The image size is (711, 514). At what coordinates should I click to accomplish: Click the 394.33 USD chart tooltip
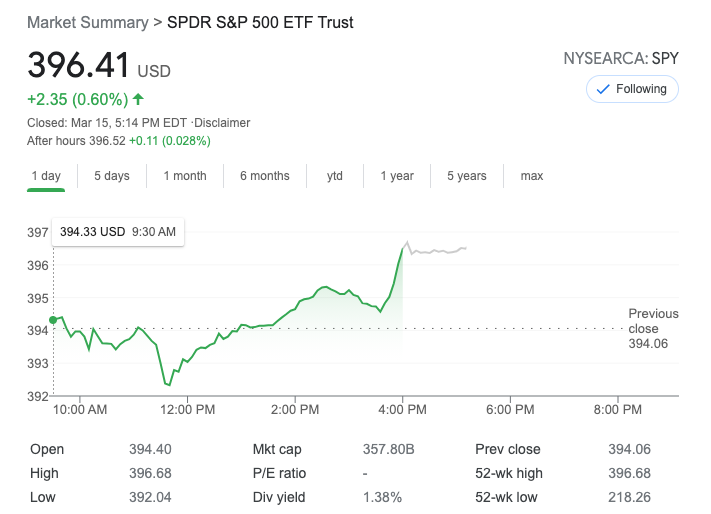pos(118,232)
